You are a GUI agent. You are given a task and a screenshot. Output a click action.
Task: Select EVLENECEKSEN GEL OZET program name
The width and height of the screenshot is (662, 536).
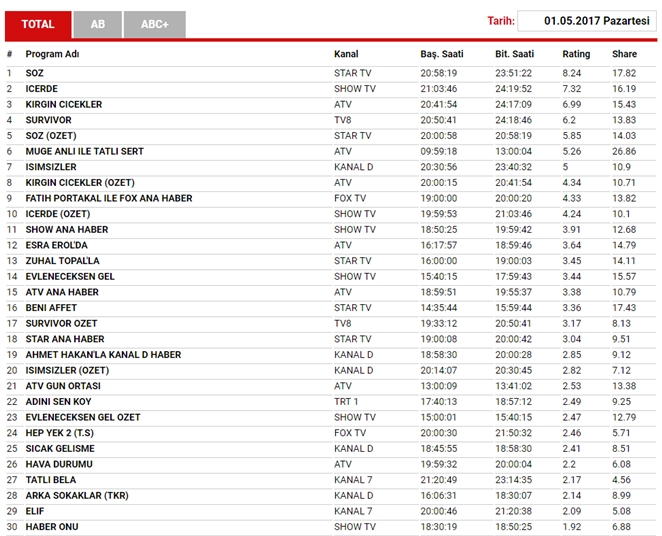click(x=83, y=417)
